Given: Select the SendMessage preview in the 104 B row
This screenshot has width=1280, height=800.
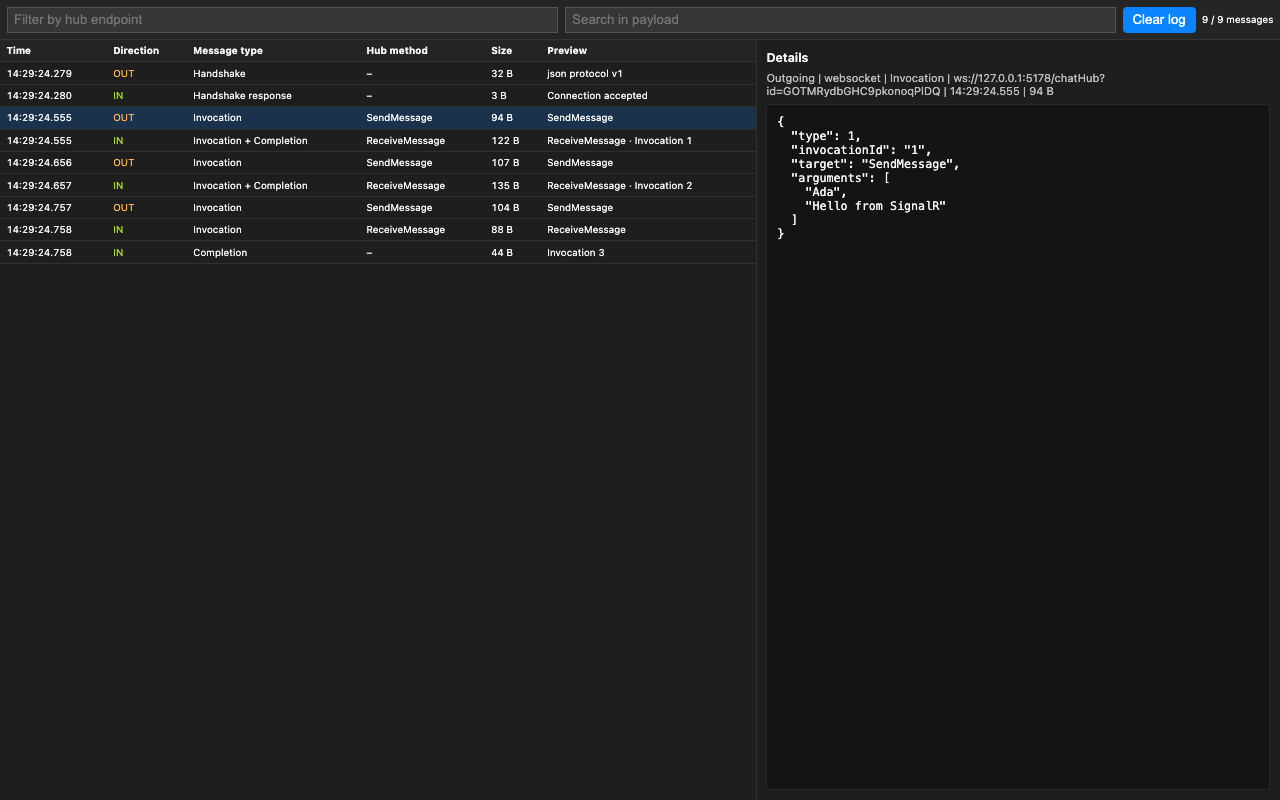Looking at the screenshot, I should click(580, 208).
